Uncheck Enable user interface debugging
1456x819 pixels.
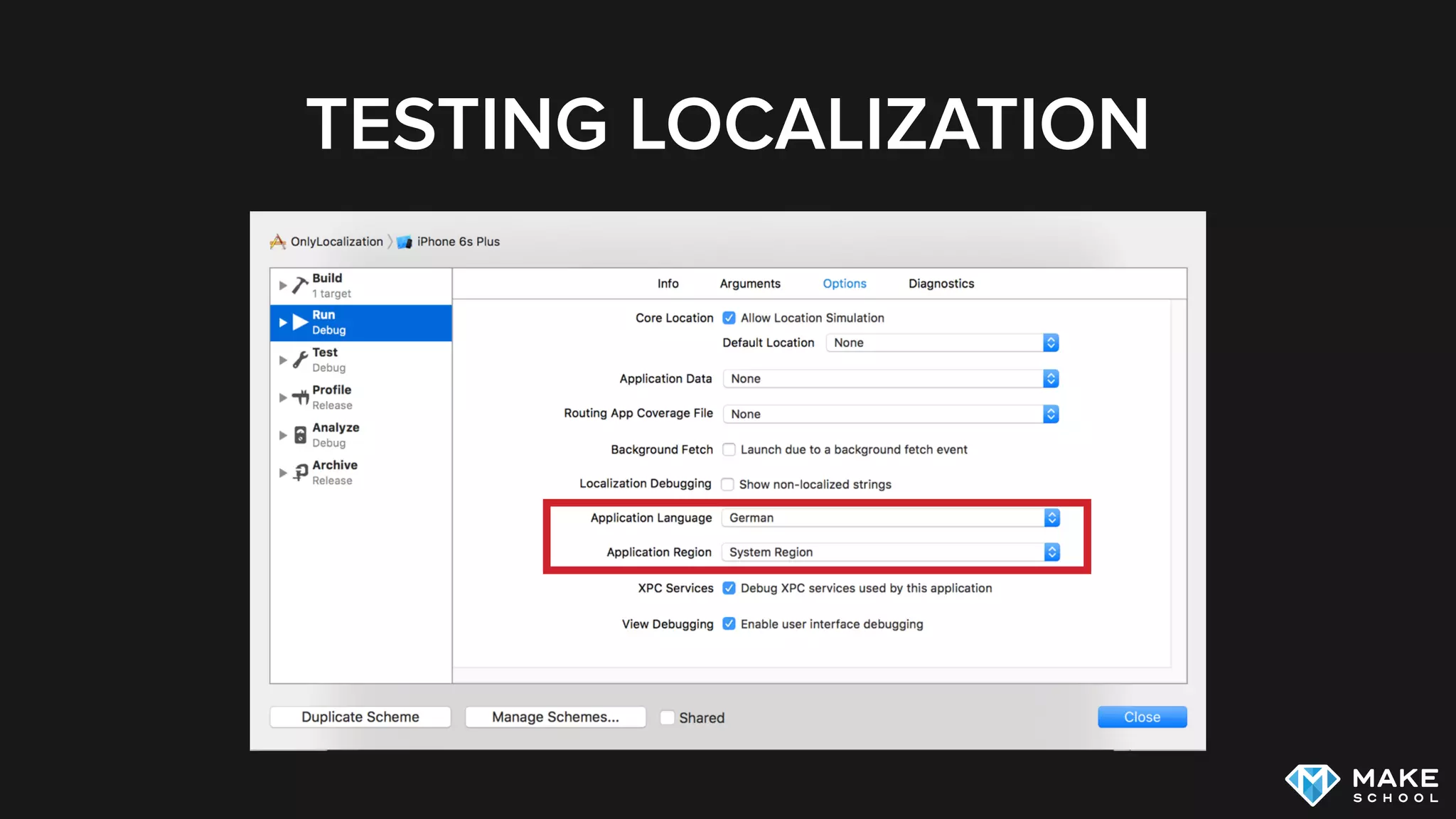coord(729,623)
